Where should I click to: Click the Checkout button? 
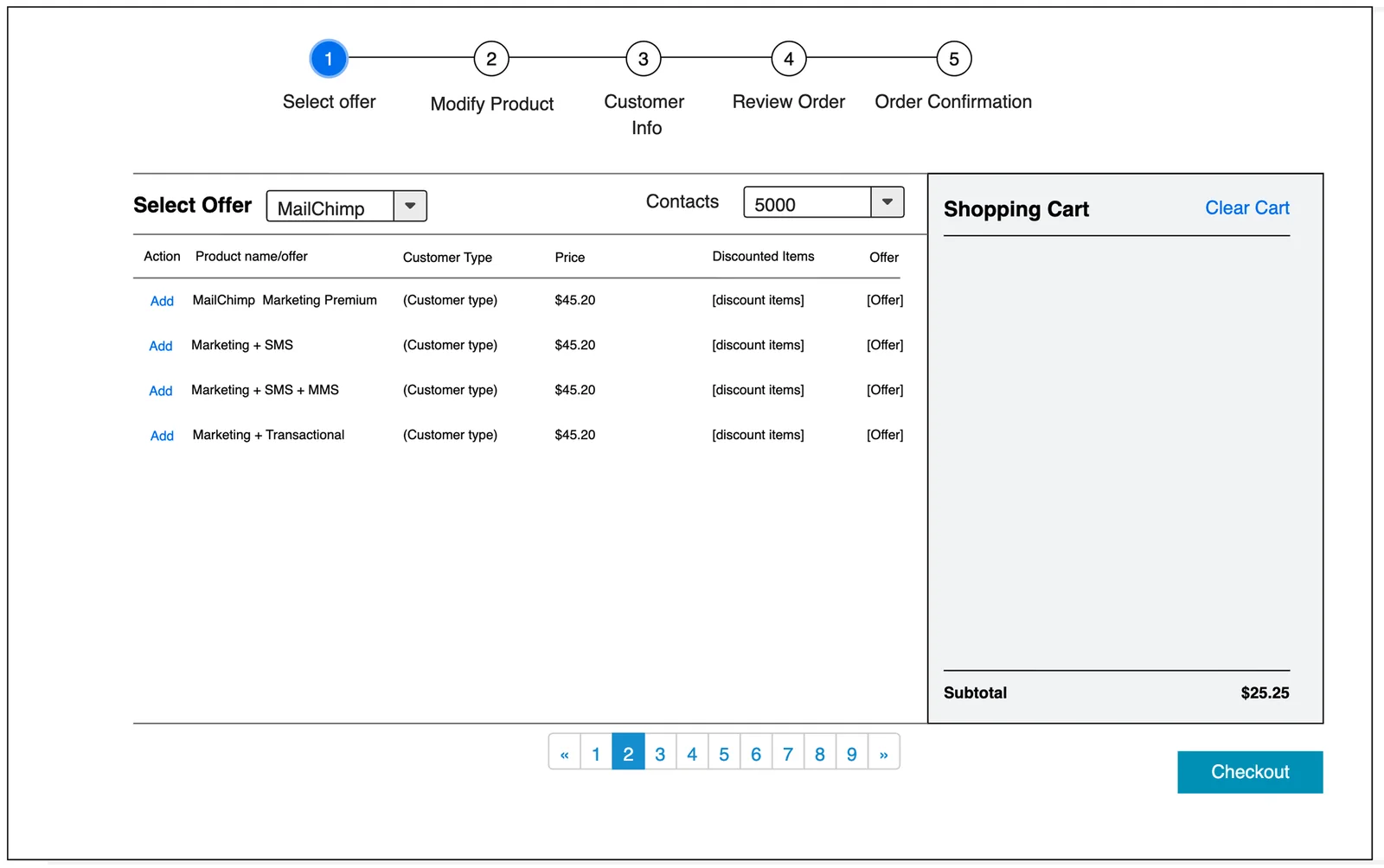[x=1250, y=772]
